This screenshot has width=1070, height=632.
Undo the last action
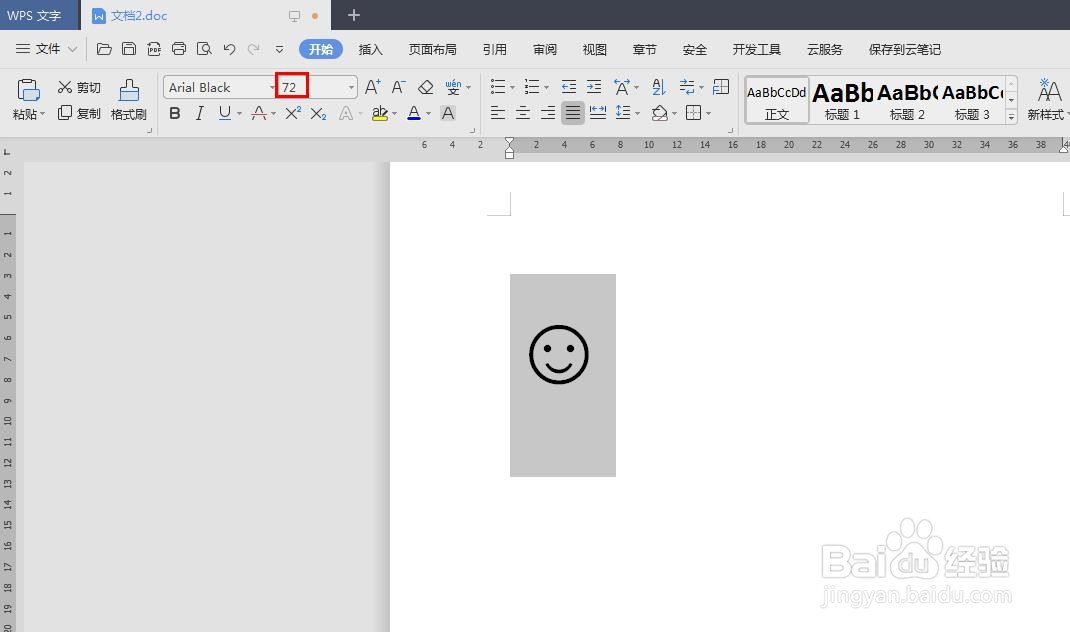(229, 49)
